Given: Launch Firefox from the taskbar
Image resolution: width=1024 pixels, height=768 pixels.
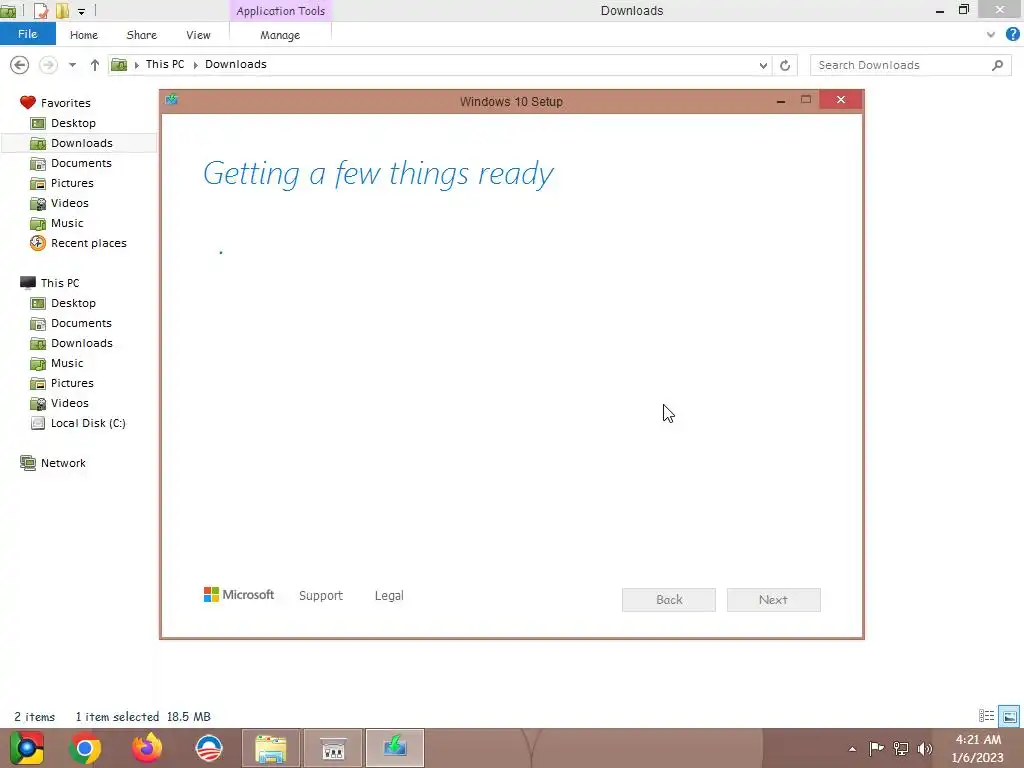Looking at the screenshot, I should click(147, 748).
